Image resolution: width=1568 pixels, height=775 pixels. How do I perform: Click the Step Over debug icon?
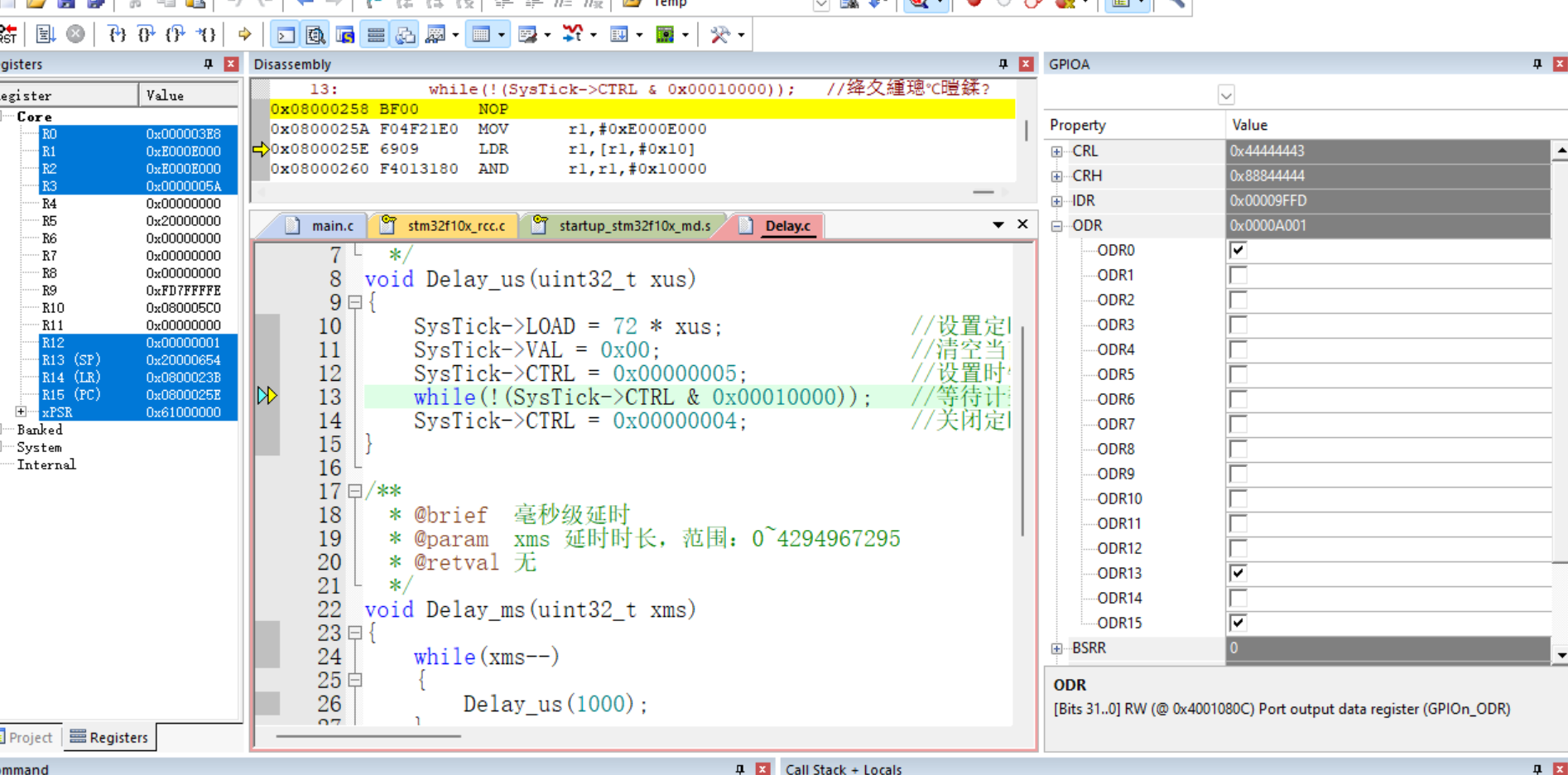146,34
